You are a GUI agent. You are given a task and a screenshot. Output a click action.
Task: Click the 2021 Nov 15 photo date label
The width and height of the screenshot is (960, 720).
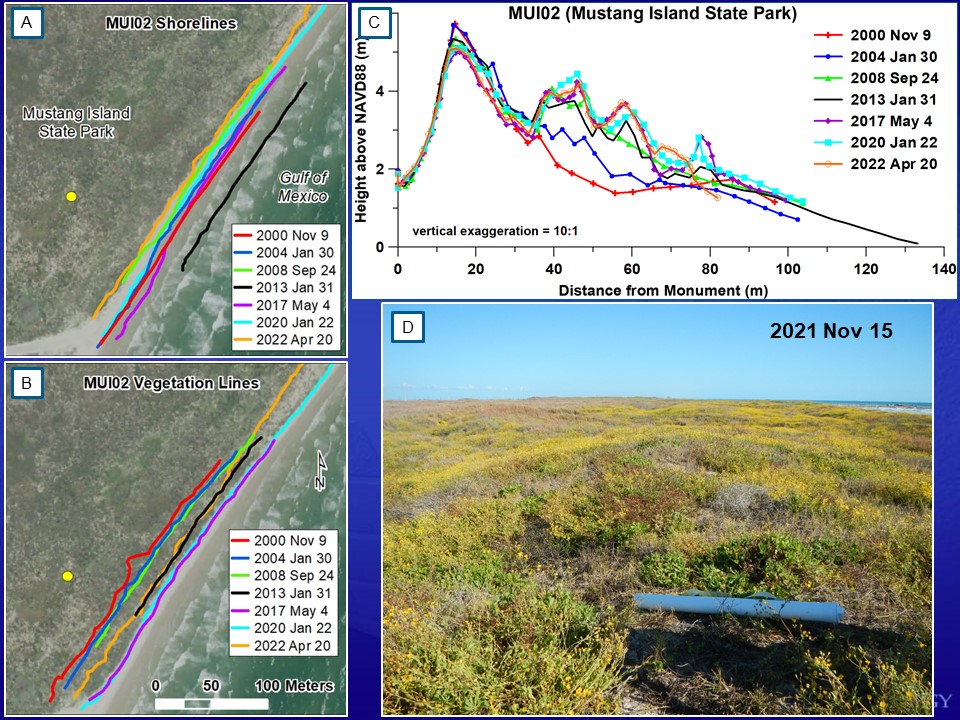(831, 331)
